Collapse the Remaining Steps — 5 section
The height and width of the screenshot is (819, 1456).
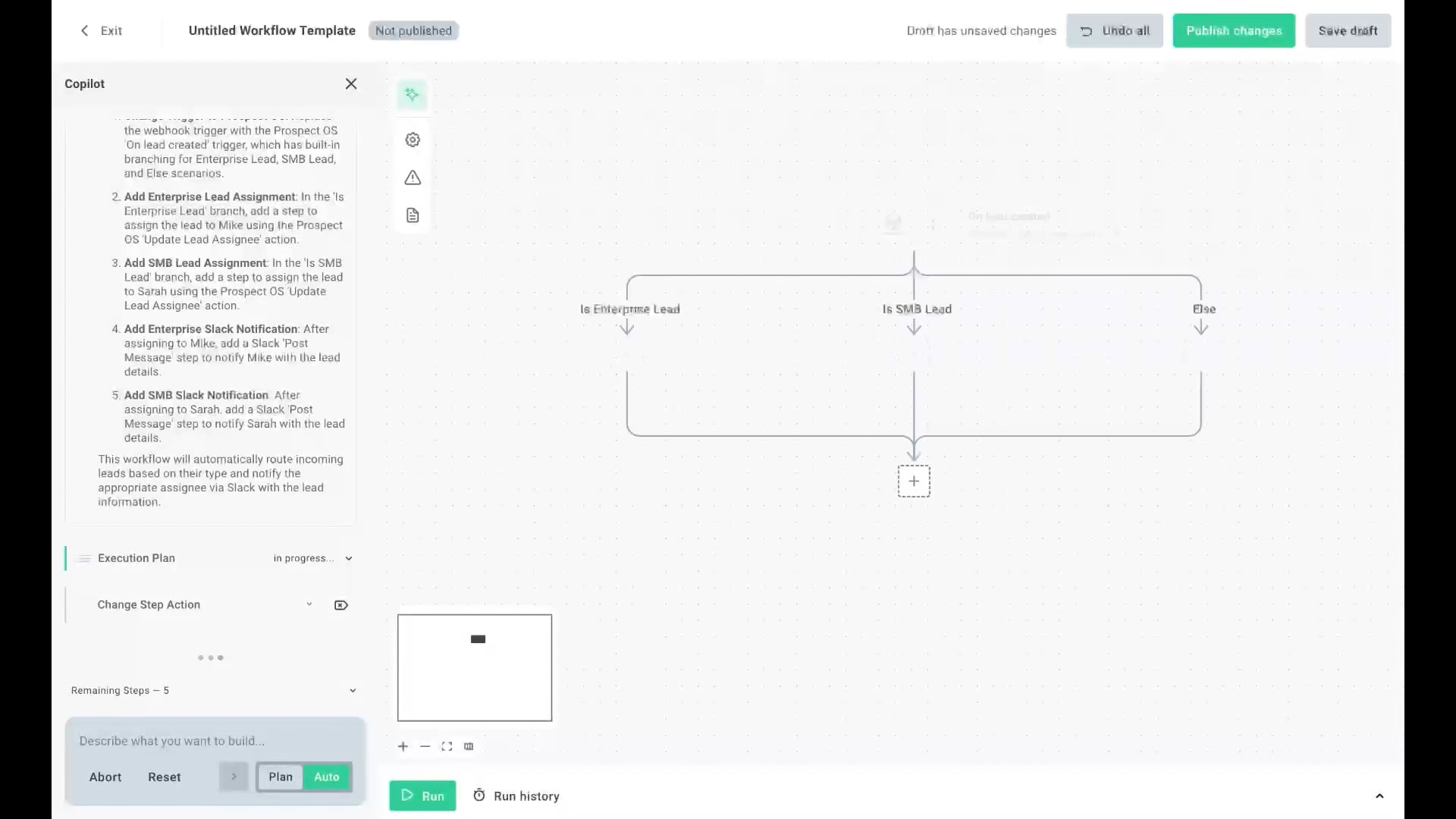[x=353, y=690]
